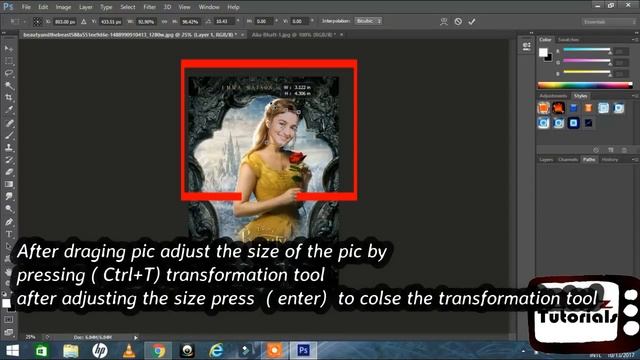The width and height of the screenshot is (640, 360).
Task: Open the Edit menu
Action: (x=43, y=7)
